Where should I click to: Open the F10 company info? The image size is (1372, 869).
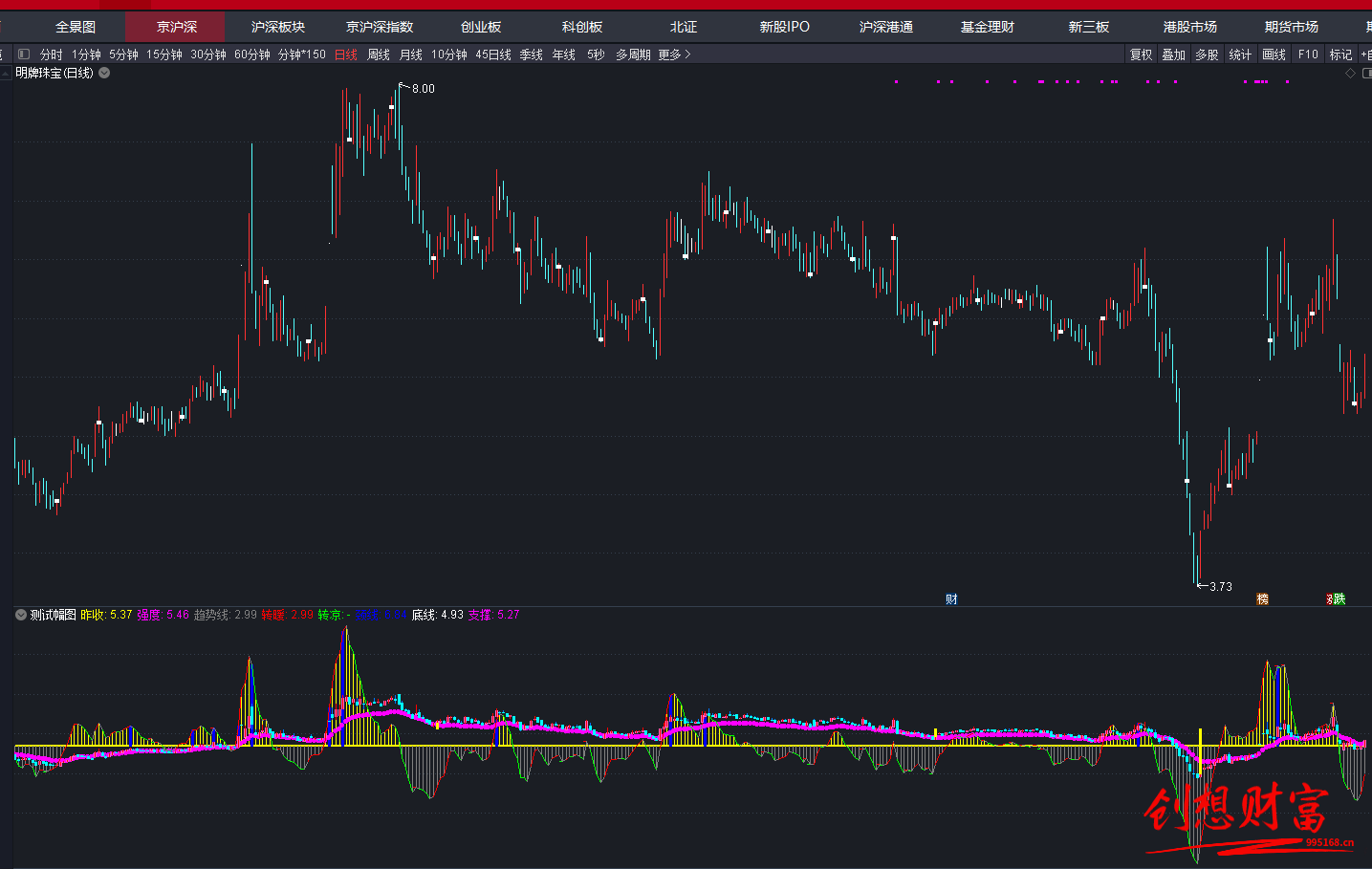click(1308, 54)
